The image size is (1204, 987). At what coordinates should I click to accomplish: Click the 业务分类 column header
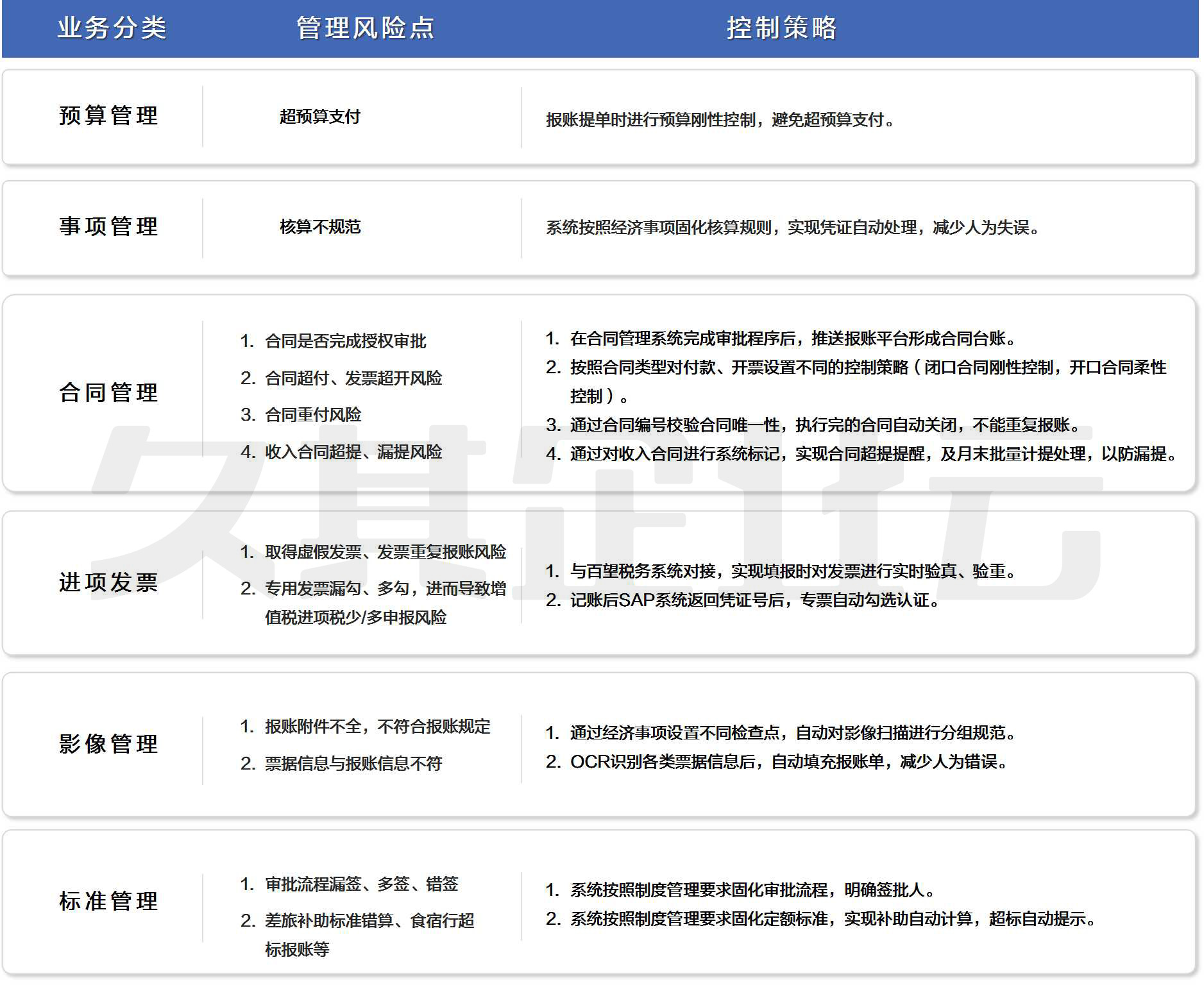point(112,28)
